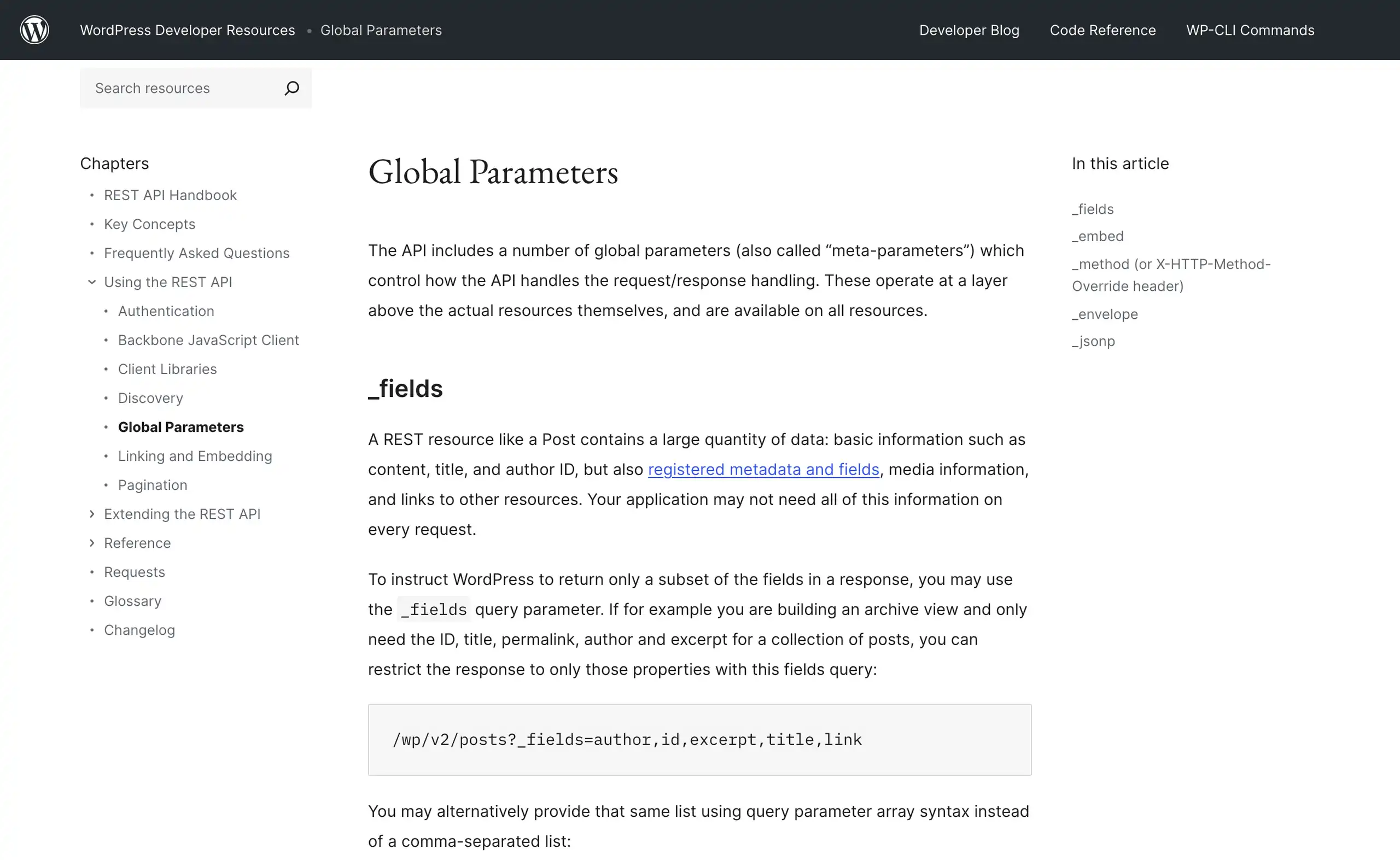Click the Global Parameters page title

pyautogui.click(x=493, y=172)
